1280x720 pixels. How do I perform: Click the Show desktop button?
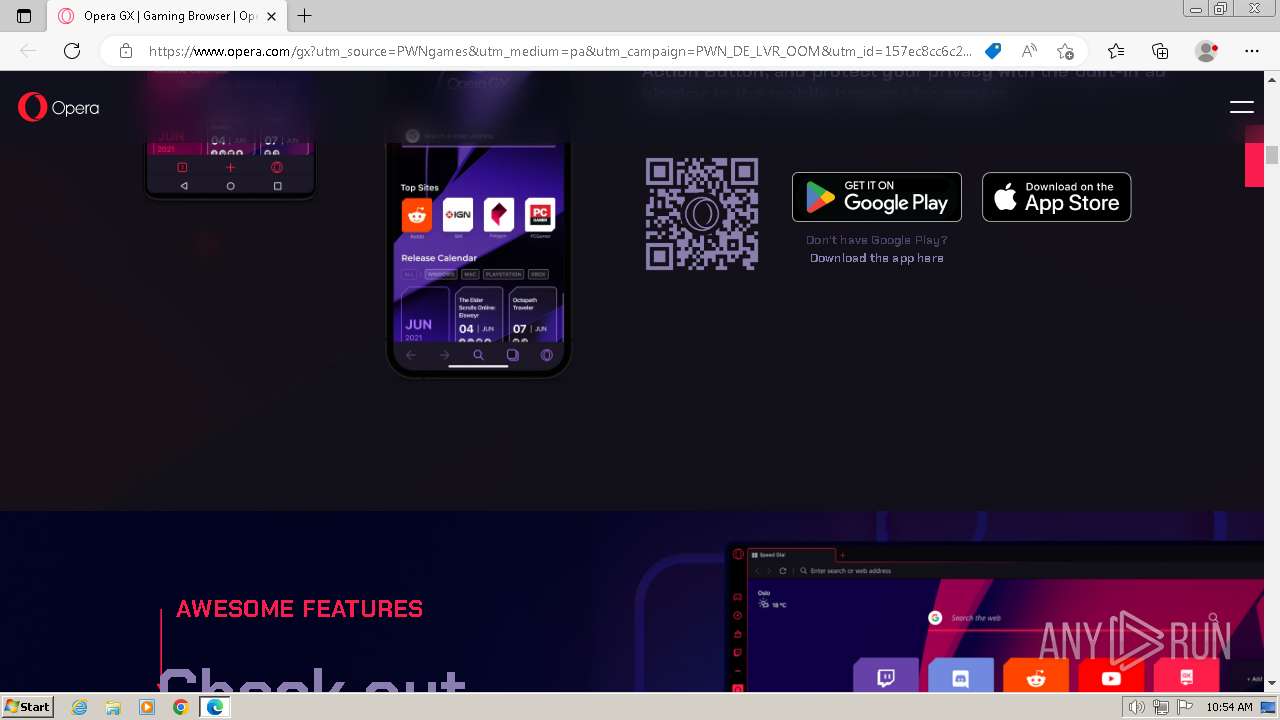click(1269, 707)
